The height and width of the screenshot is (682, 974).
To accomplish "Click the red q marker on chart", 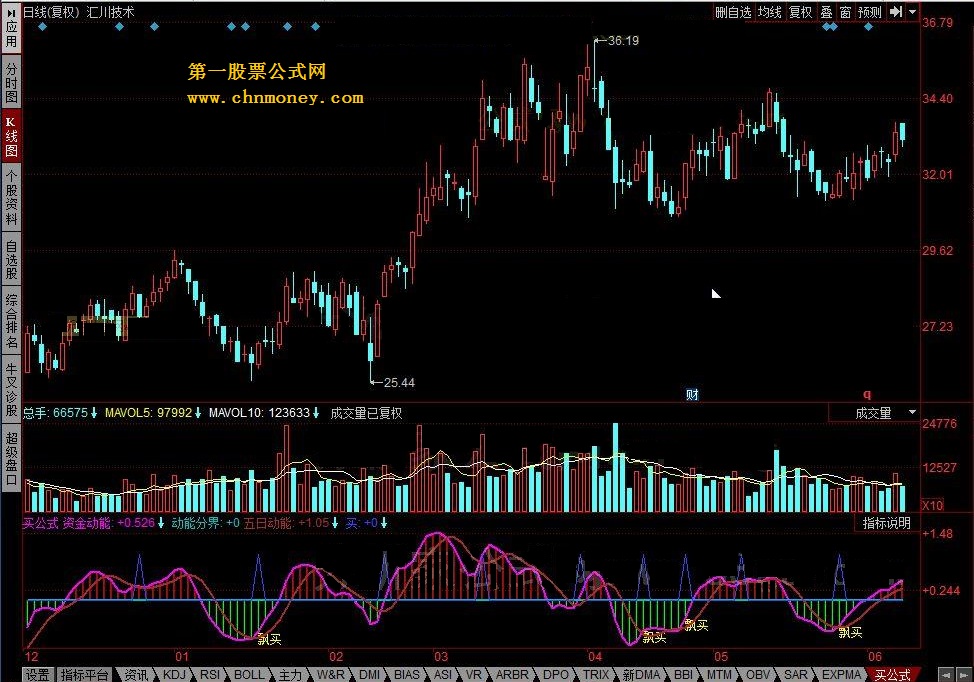I will (x=867, y=394).
